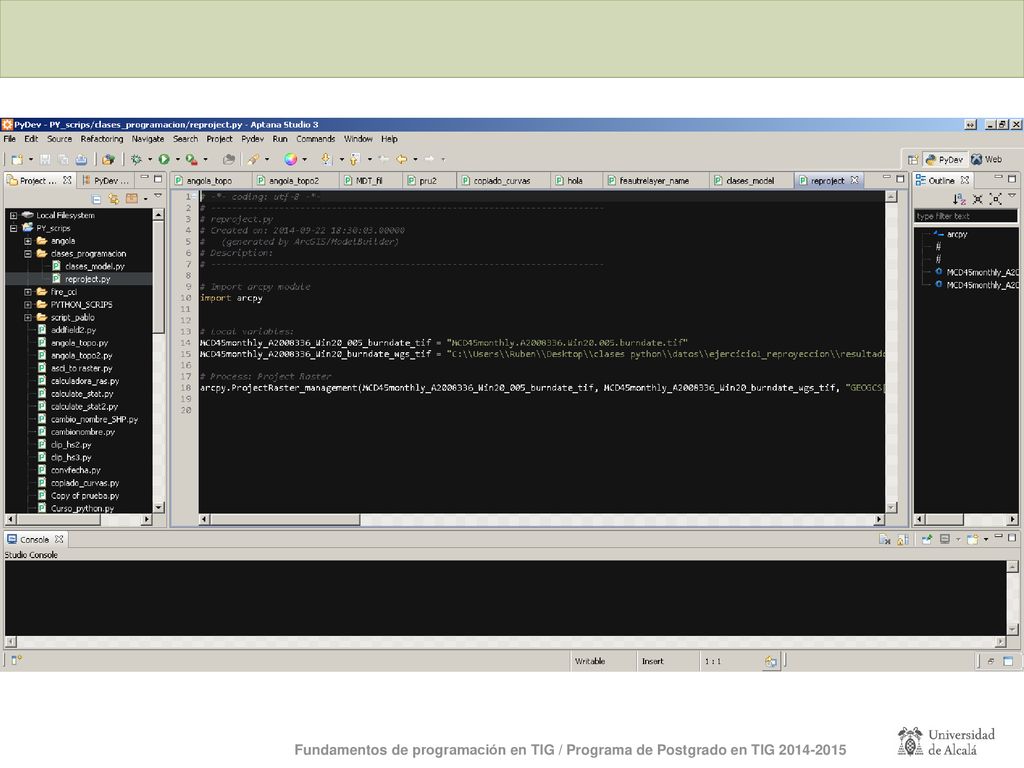
Task: Click the Debug bug icon in toolbar
Action: (136, 159)
